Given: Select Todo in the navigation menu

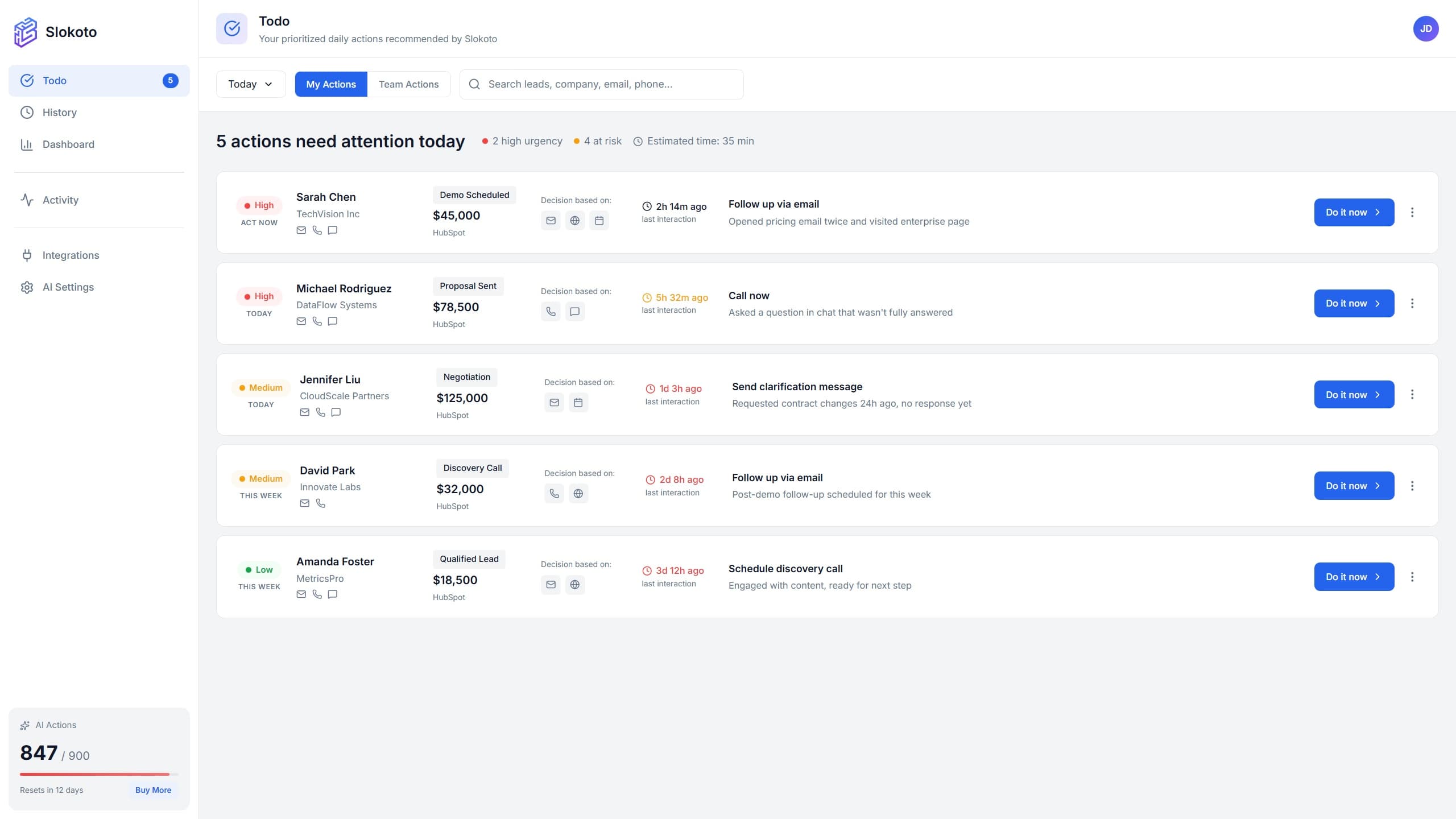Looking at the screenshot, I should click(55, 80).
